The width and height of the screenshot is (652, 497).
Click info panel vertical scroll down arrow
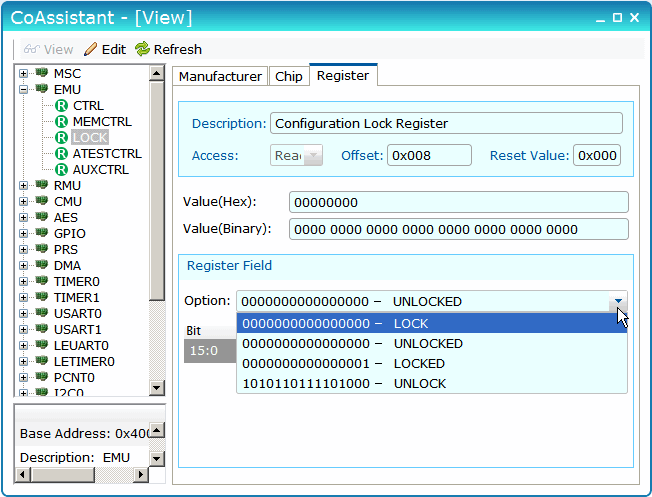pos(157,459)
